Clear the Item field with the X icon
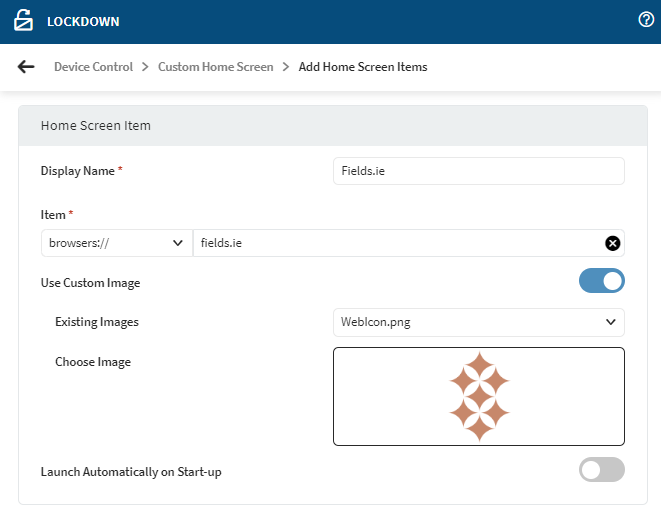 (x=613, y=243)
